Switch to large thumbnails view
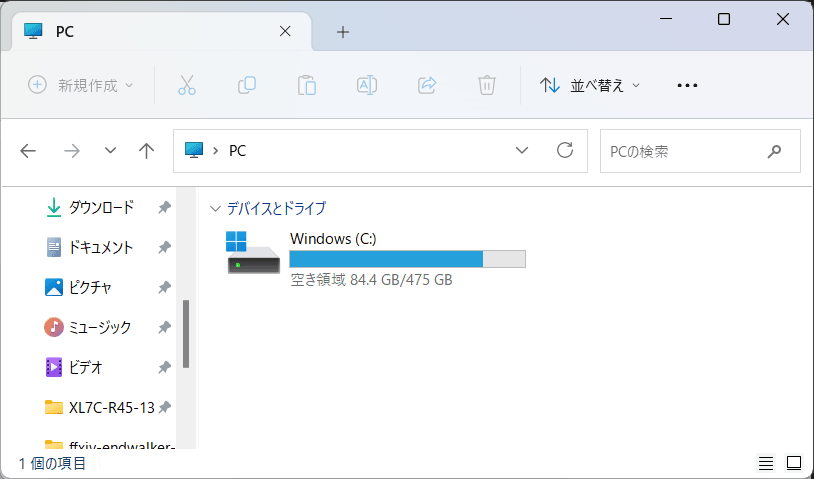This screenshot has height=479, width=814. coord(794,463)
